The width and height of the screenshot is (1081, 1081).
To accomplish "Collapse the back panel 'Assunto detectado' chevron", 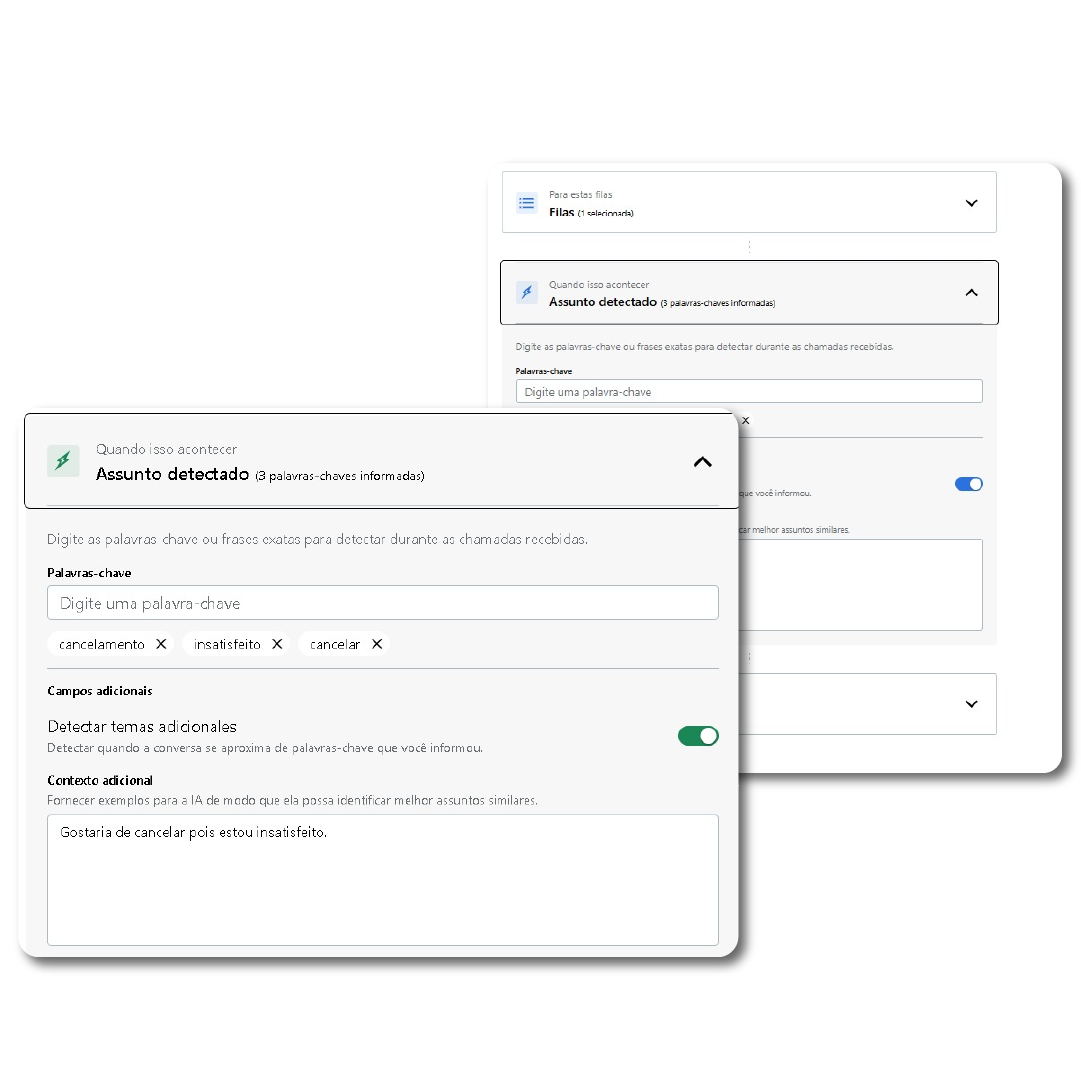I will [971, 293].
